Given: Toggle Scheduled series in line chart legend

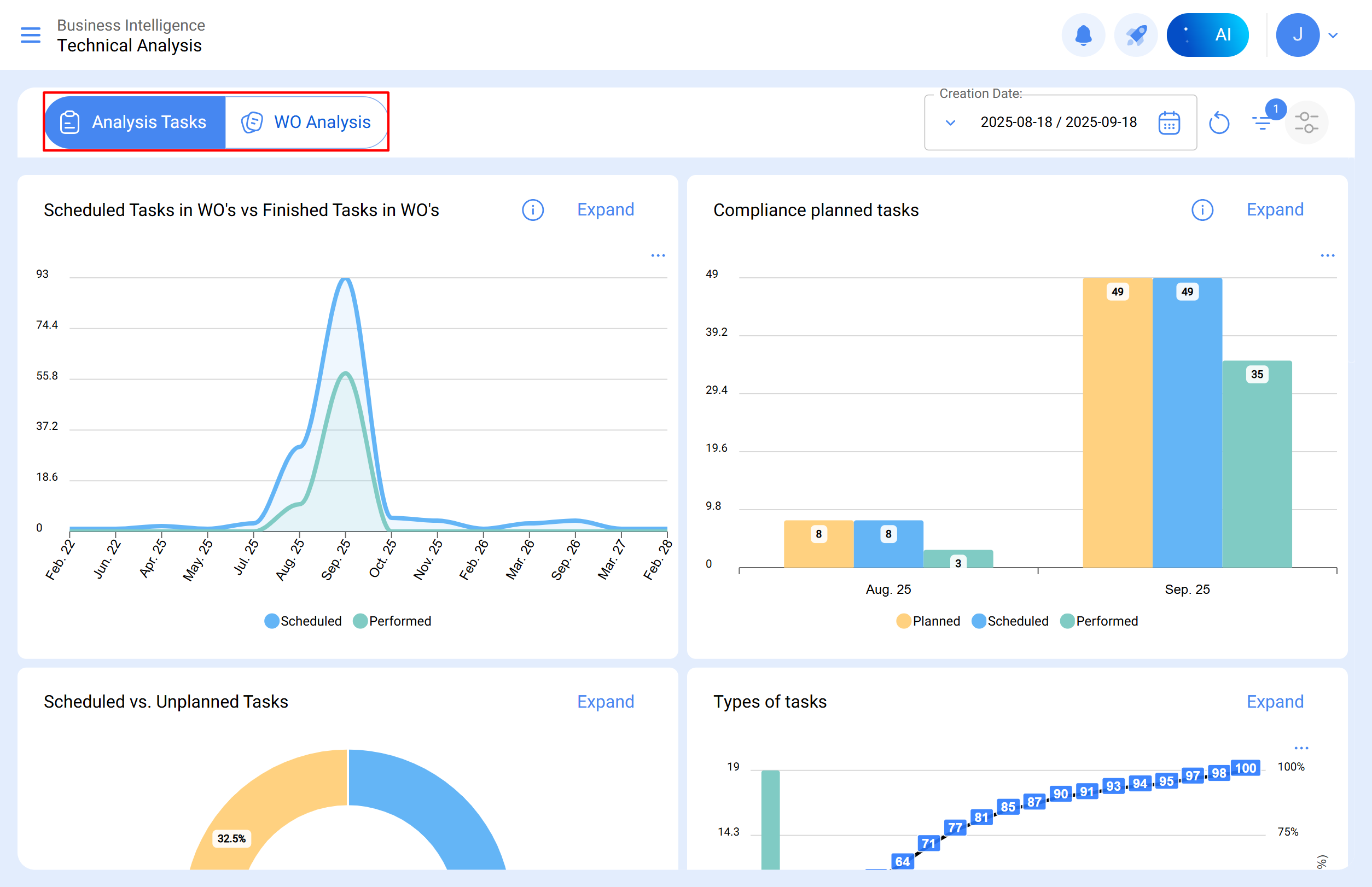Looking at the screenshot, I should click(x=303, y=621).
